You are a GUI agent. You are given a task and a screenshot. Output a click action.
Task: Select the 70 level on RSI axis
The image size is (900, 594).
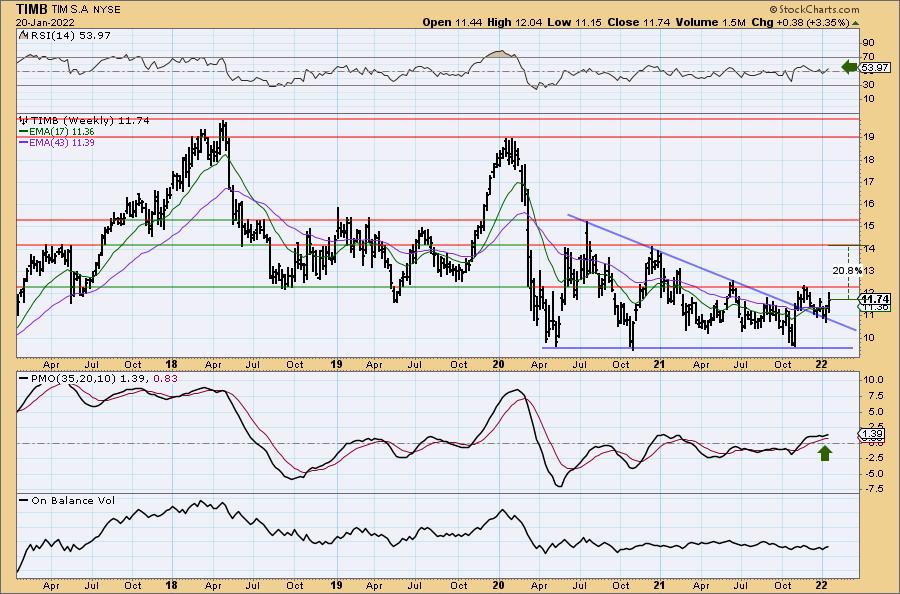868,56
